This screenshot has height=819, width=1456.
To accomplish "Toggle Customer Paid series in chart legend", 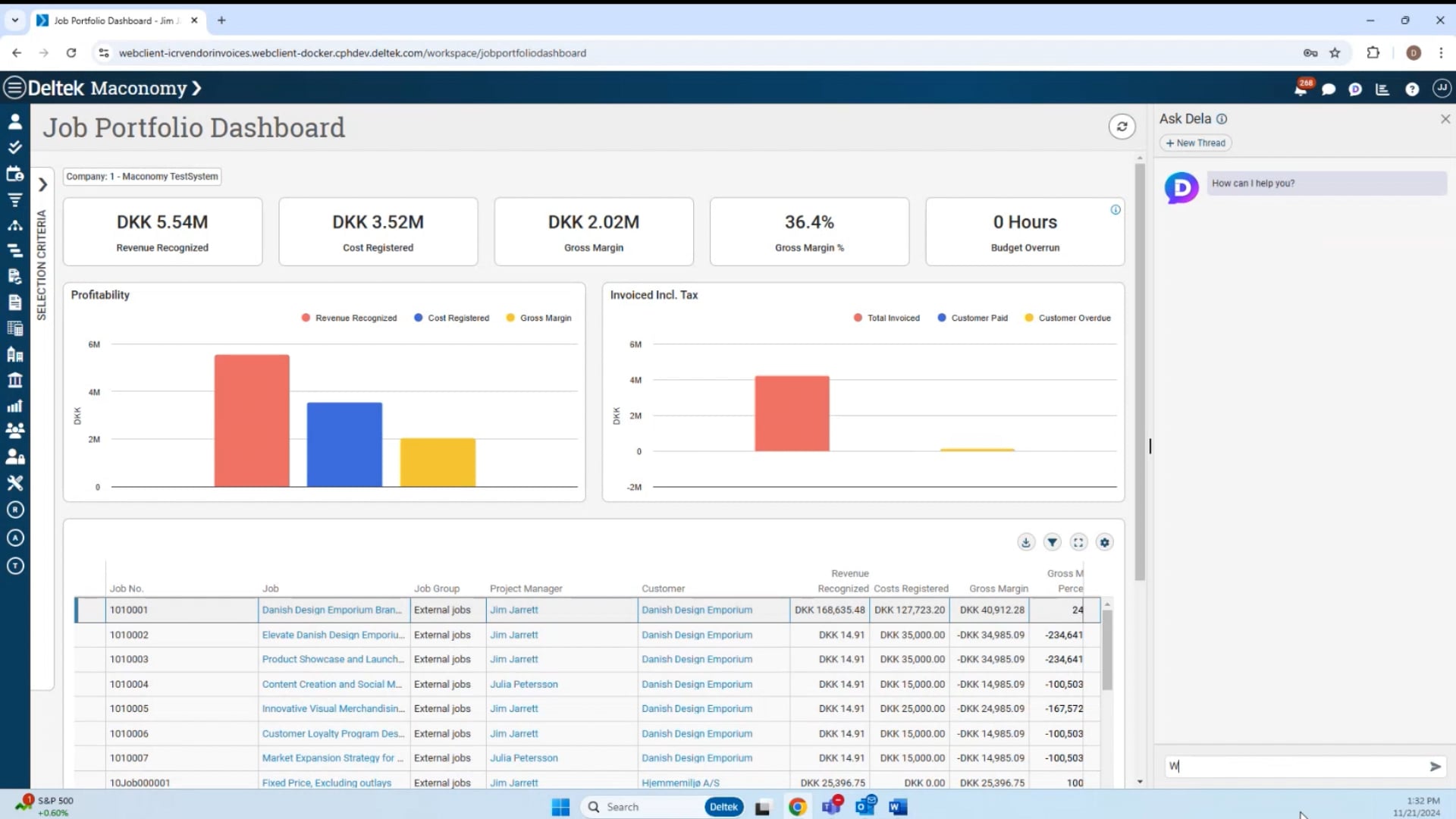I will (x=973, y=318).
